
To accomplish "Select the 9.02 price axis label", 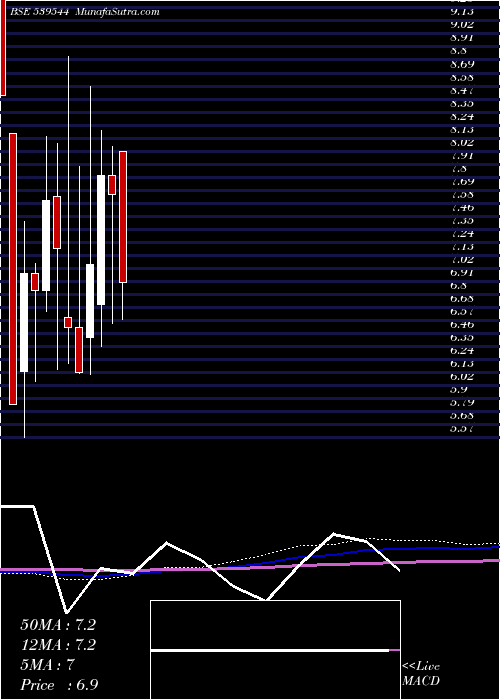I will 462,25.
